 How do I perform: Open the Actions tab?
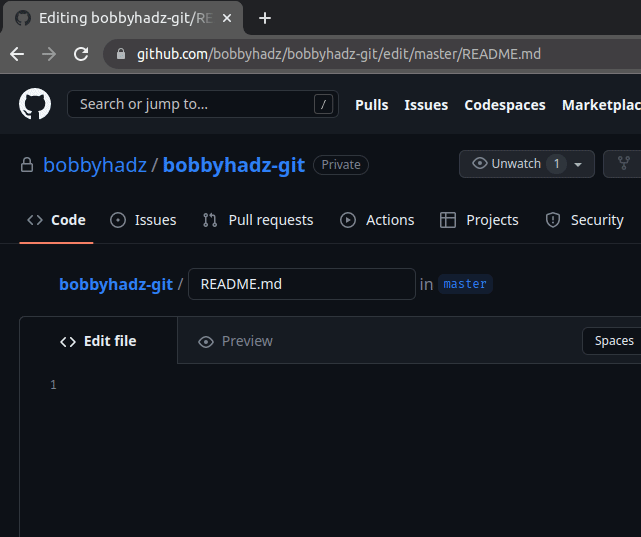click(x=377, y=220)
